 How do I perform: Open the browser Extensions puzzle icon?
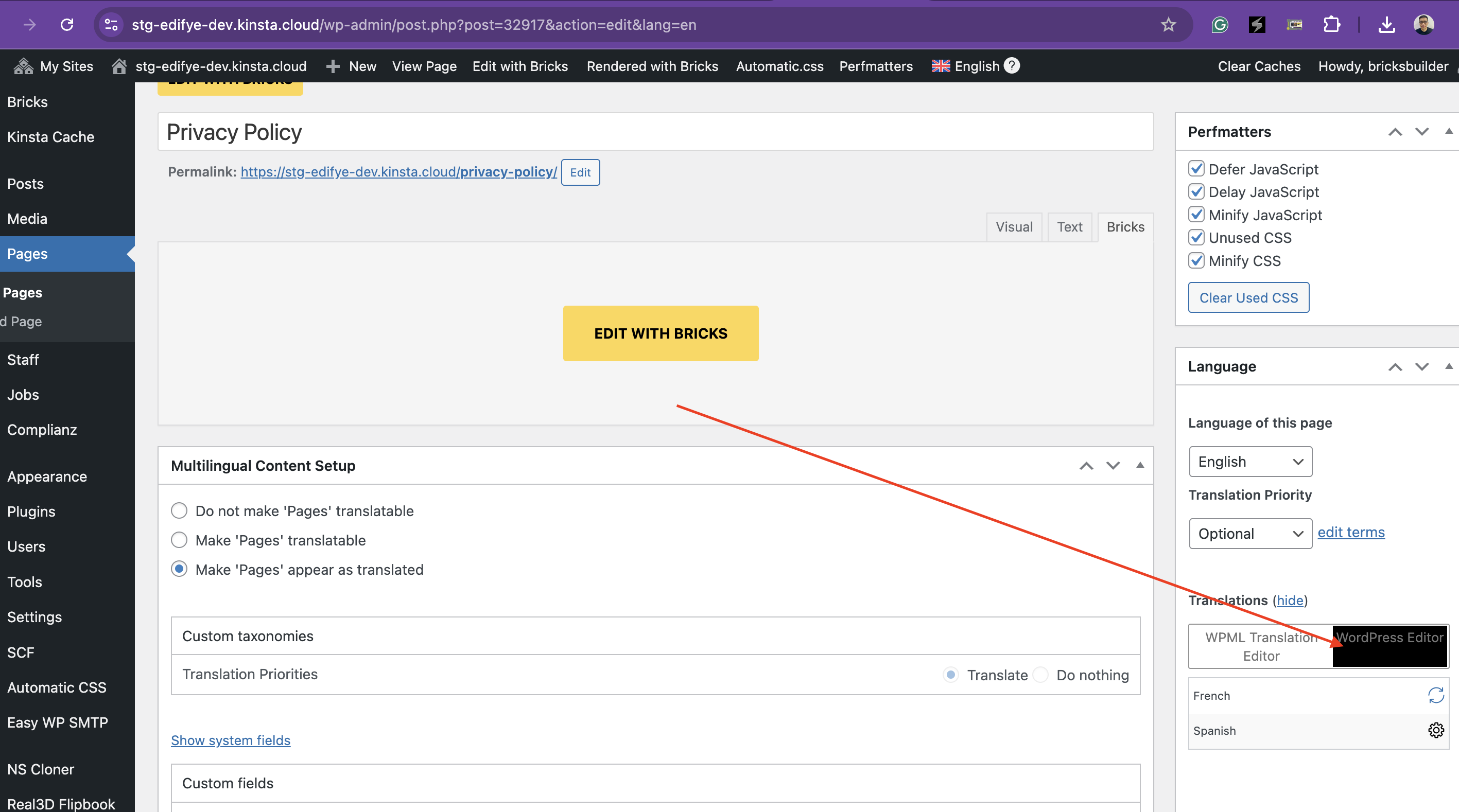1331,24
